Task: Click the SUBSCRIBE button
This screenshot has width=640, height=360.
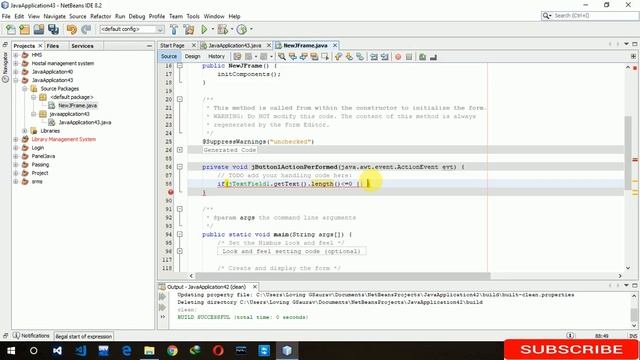Action: coord(571,350)
